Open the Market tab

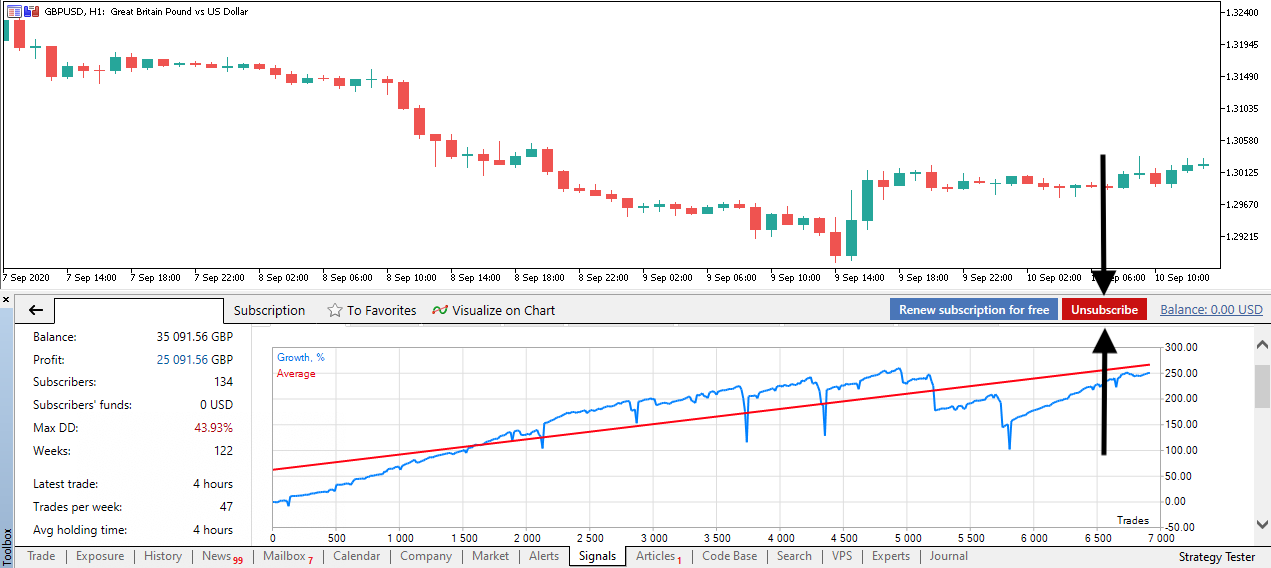click(x=490, y=556)
